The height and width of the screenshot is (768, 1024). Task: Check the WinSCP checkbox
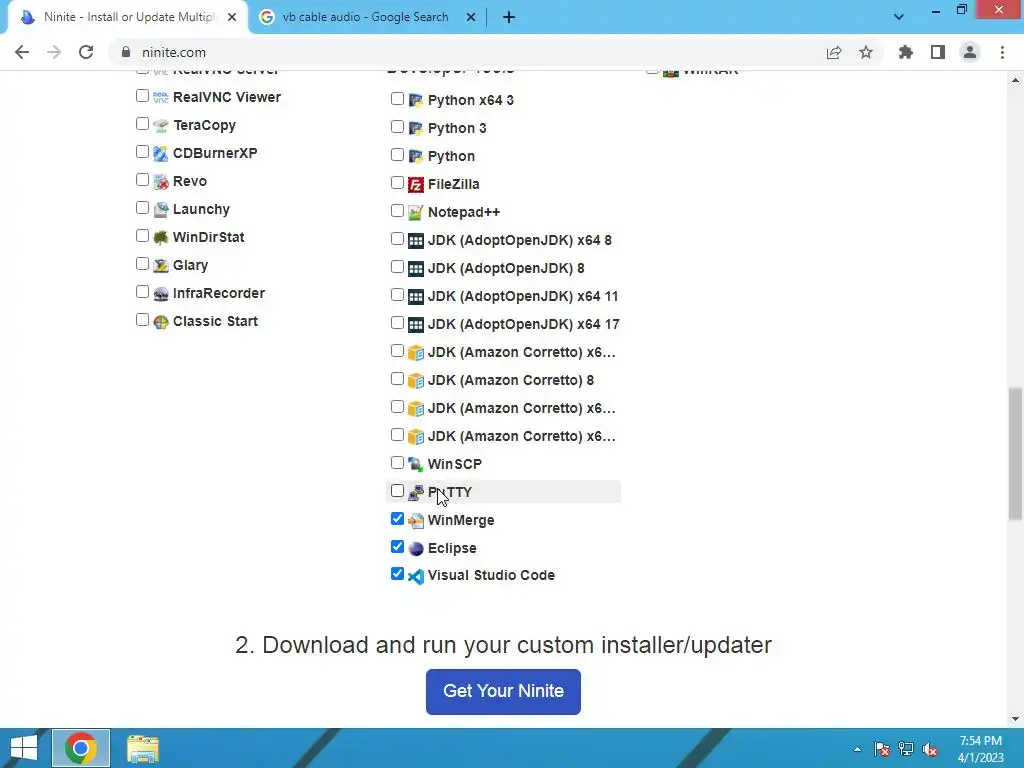point(397,462)
